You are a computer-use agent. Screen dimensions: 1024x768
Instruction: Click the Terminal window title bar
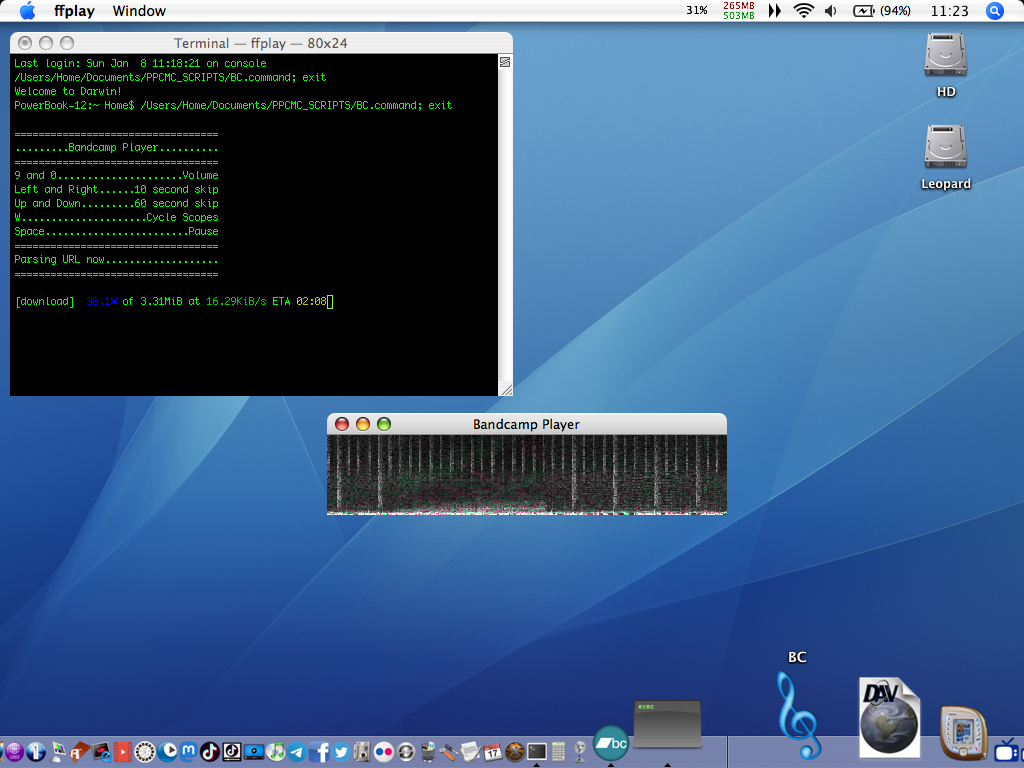tap(261, 43)
